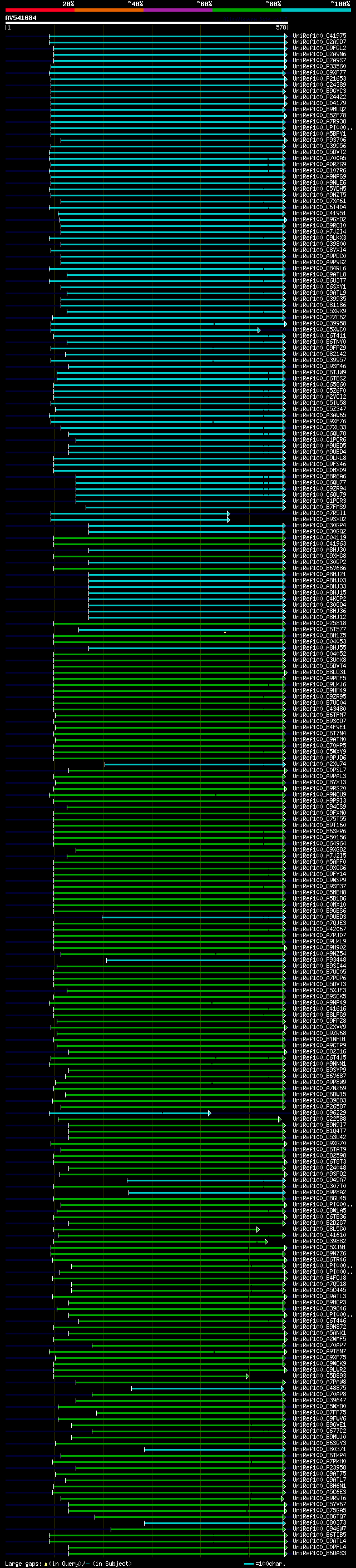The width and height of the screenshot is (356, 1568).
Task: Click the 'Large gaps' legend text
Action: (23, 1563)
